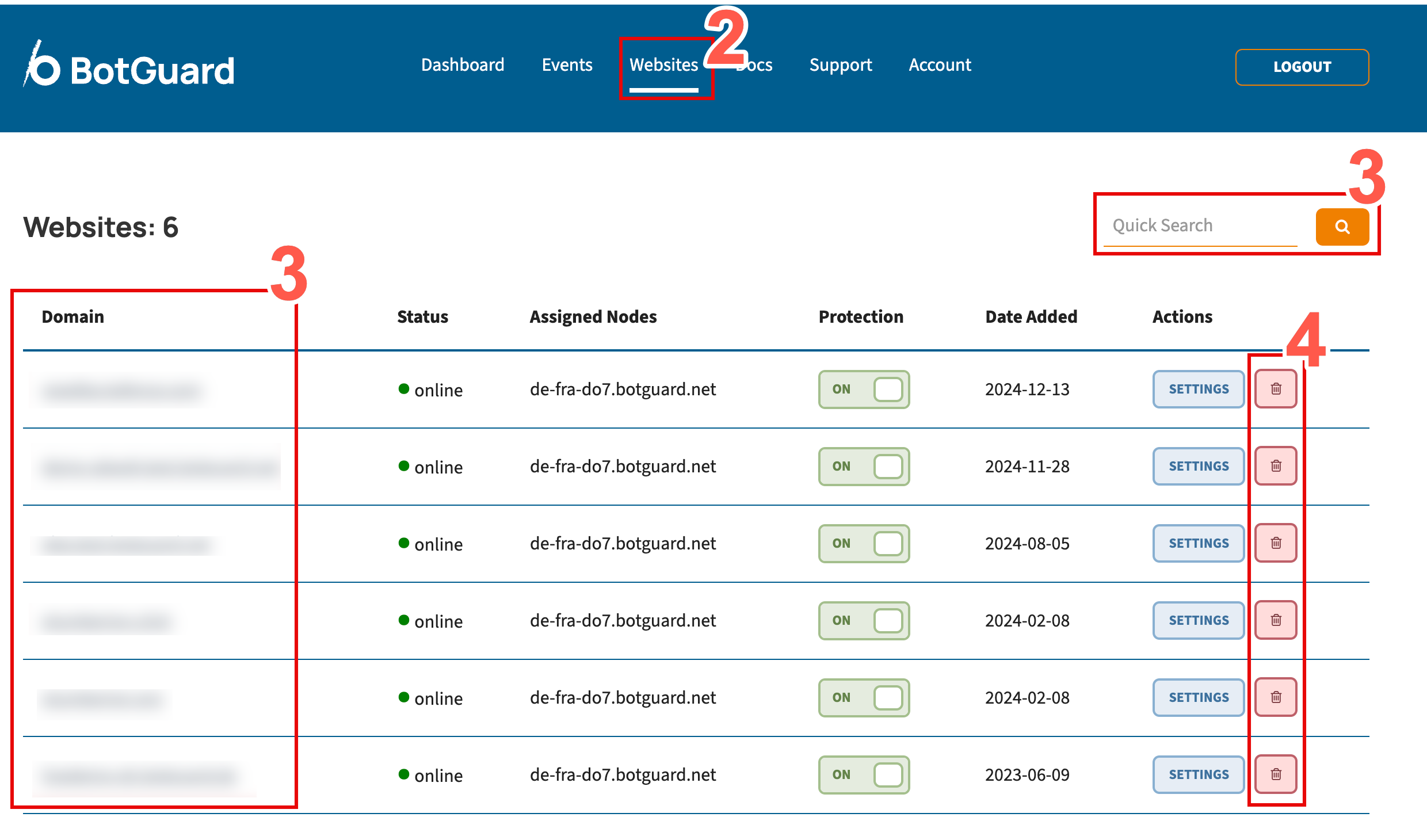Screen dimensions: 1427x840
Task: Go to the Websites tab
Action: [x=663, y=65]
